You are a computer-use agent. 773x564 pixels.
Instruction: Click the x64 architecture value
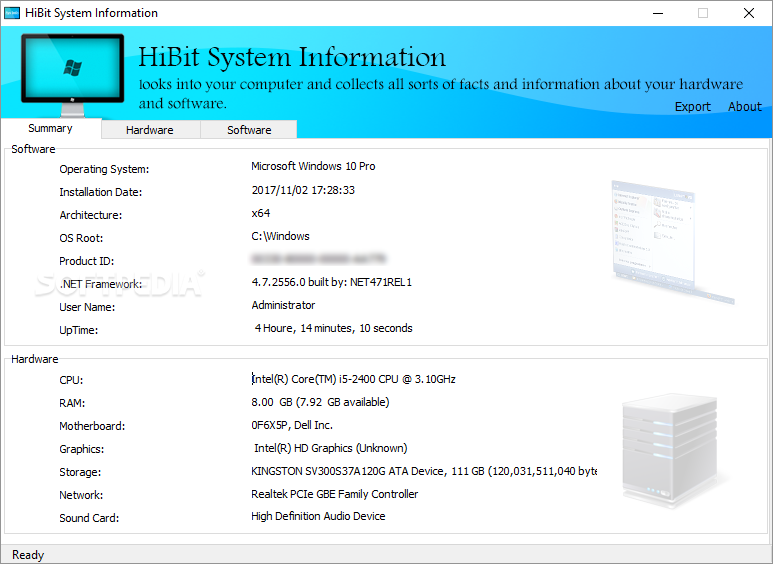click(261, 213)
